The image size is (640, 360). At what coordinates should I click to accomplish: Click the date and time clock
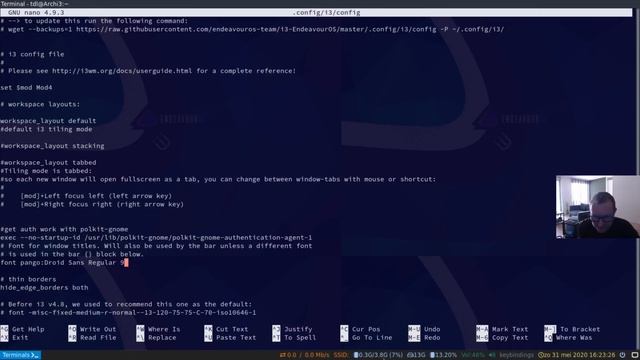(x=576, y=355)
